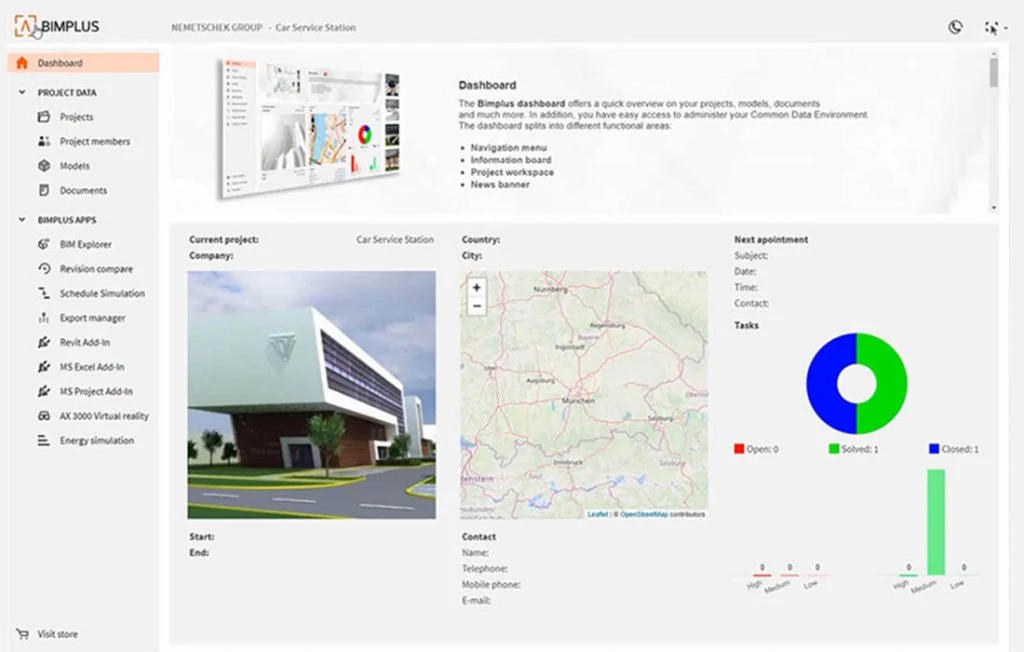Click 'Car Service Station' current project value
The image size is (1024, 652).
click(x=395, y=240)
